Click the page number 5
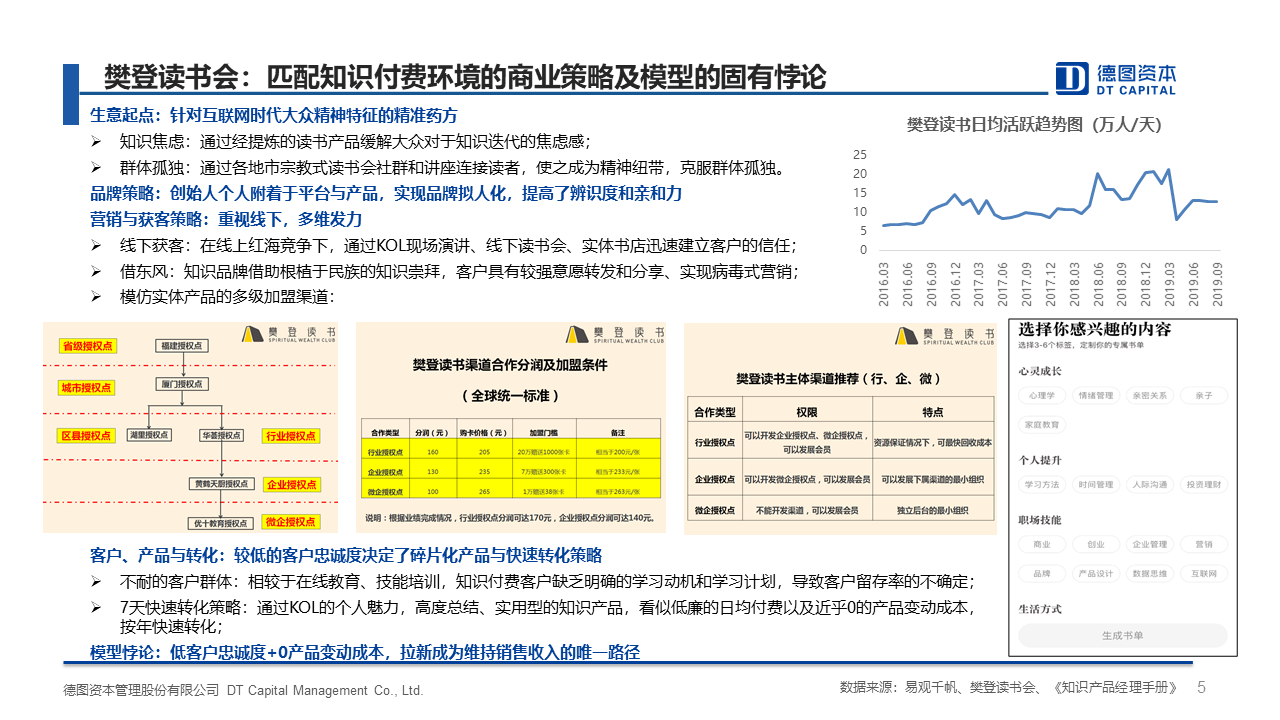The width and height of the screenshot is (1280, 720). click(x=1201, y=688)
